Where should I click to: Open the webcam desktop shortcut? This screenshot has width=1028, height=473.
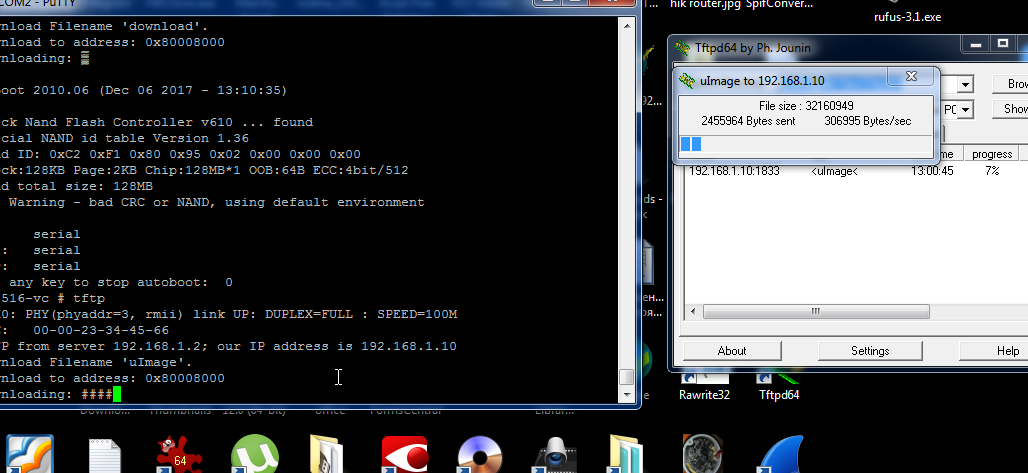[x=554, y=455]
